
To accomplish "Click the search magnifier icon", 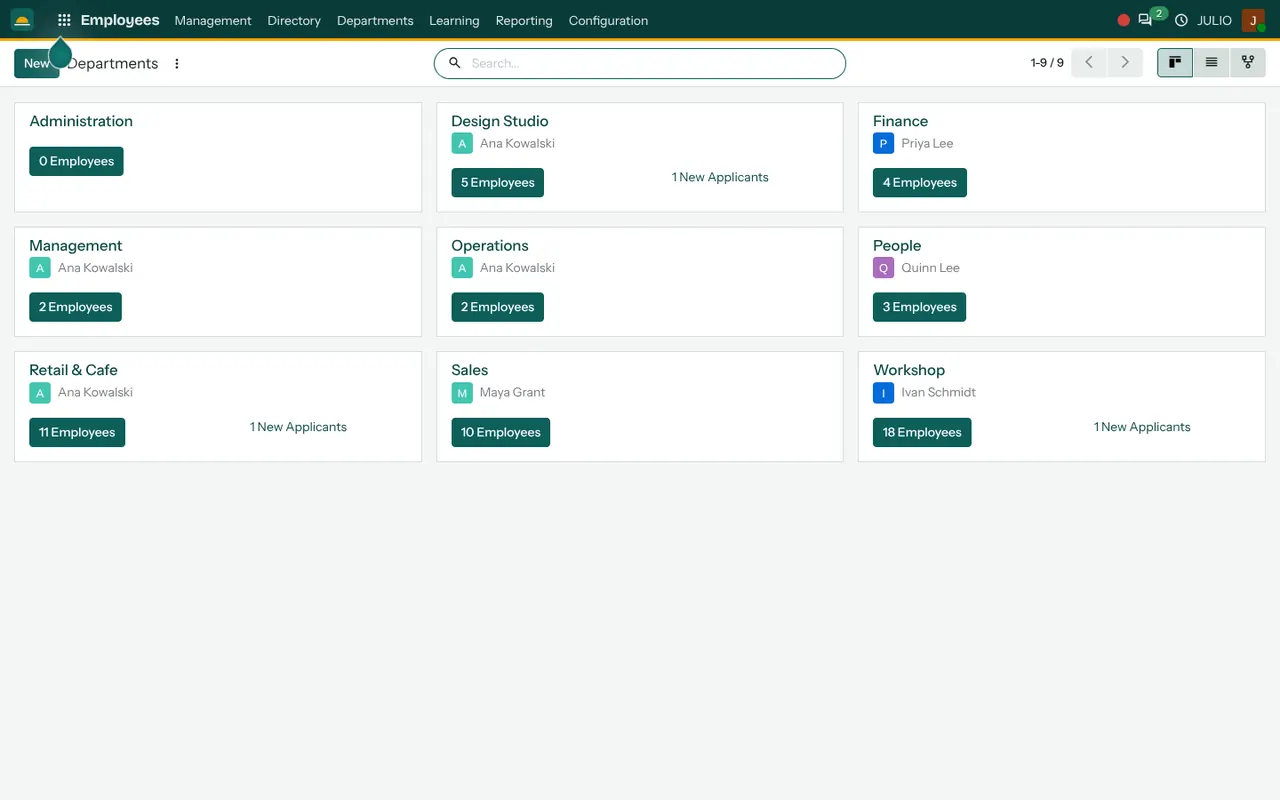I will pyautogui.click(x=454, y=63).
